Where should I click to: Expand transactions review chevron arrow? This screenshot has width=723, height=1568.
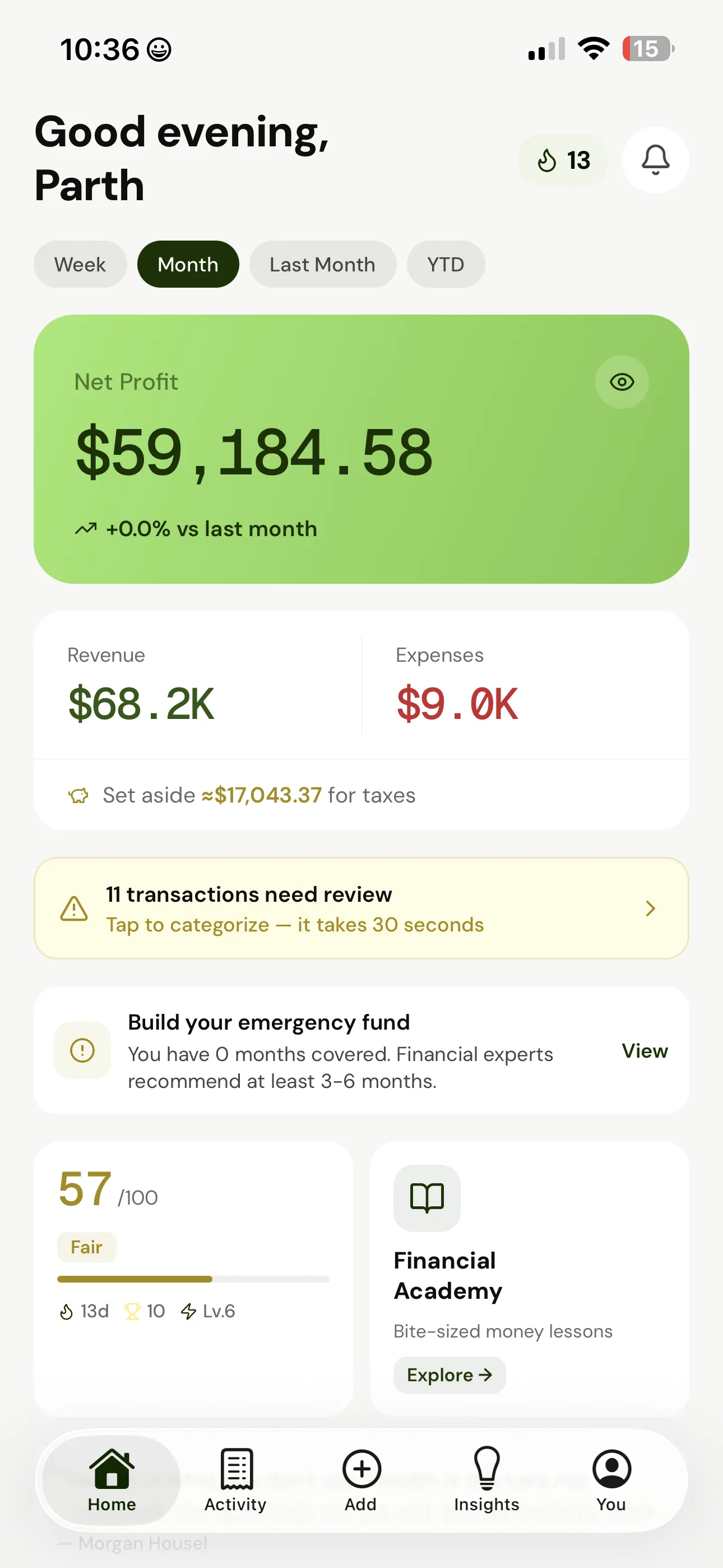[650, 908]
